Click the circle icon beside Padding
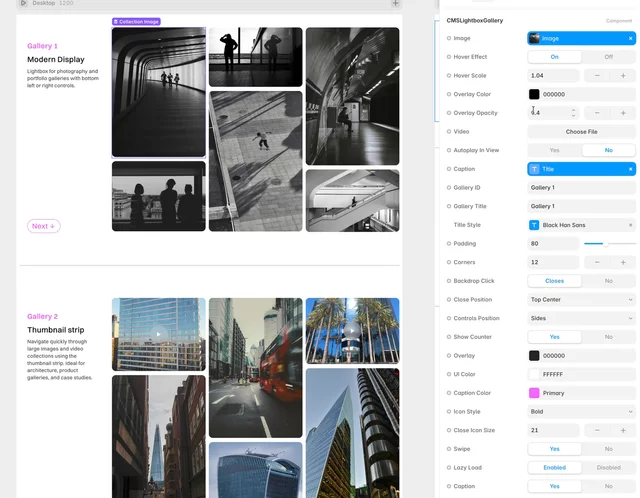This screenshot has height=498, width=640. click(x=449, y=244)
